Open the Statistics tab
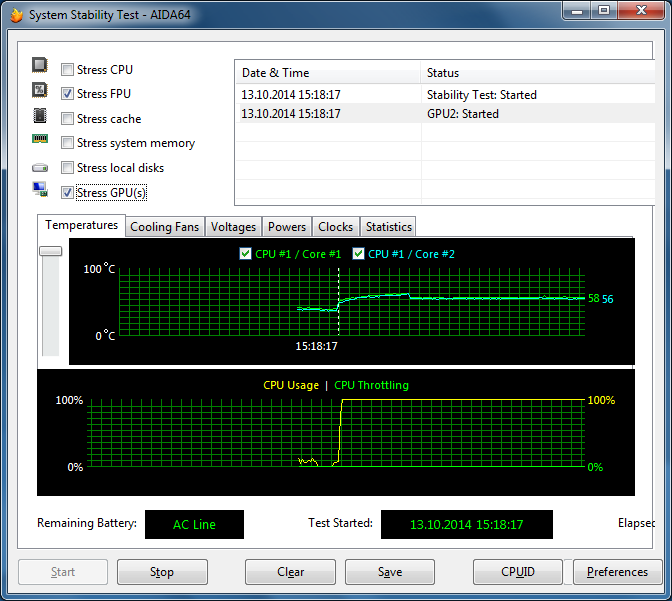672x601 pixels. (x=388, y=227)
